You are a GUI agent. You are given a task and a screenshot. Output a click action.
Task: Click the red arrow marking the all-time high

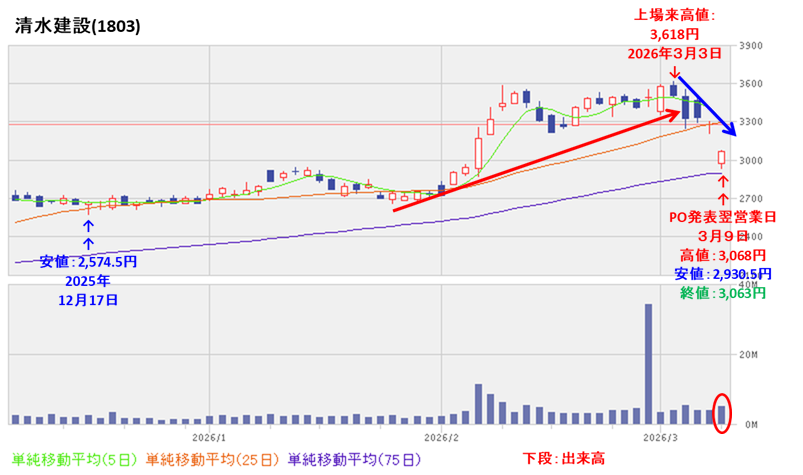pyautogui.click(x=676, y=72)
